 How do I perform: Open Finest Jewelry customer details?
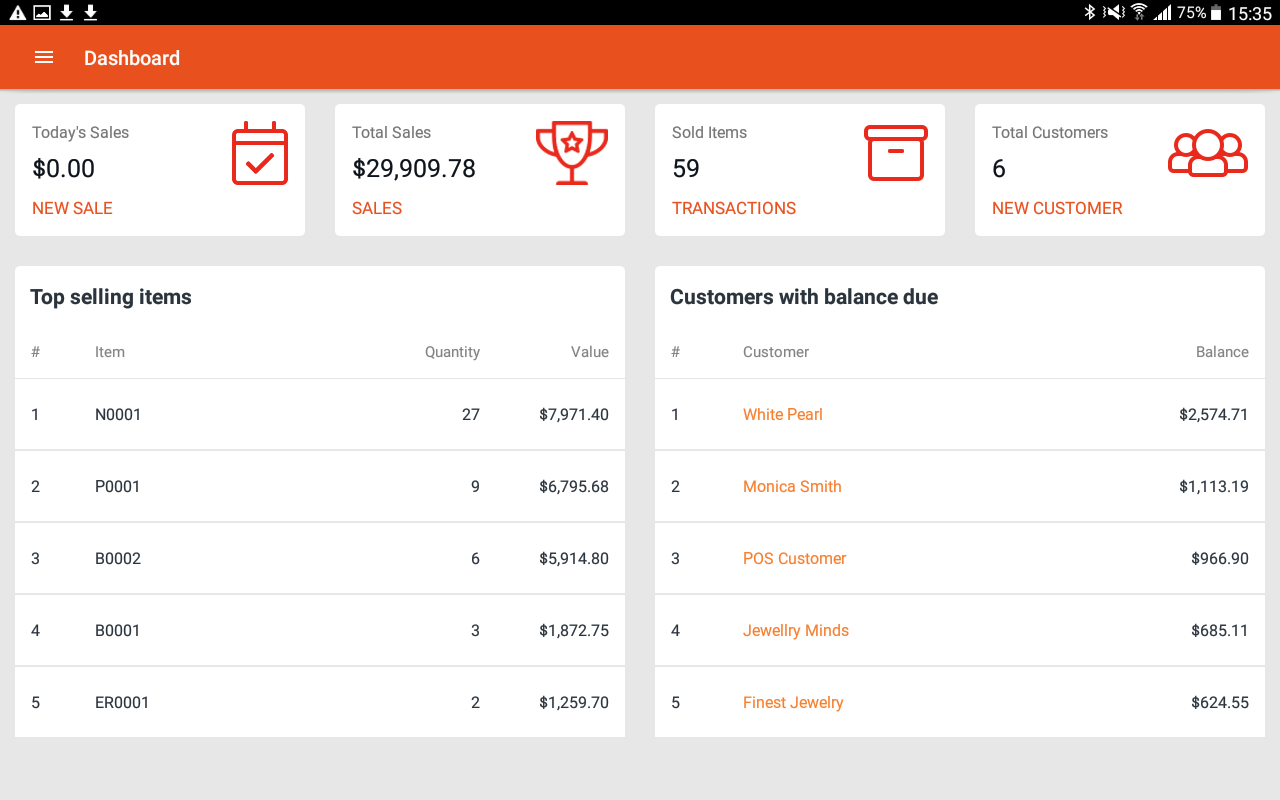[x=793, y=702]
